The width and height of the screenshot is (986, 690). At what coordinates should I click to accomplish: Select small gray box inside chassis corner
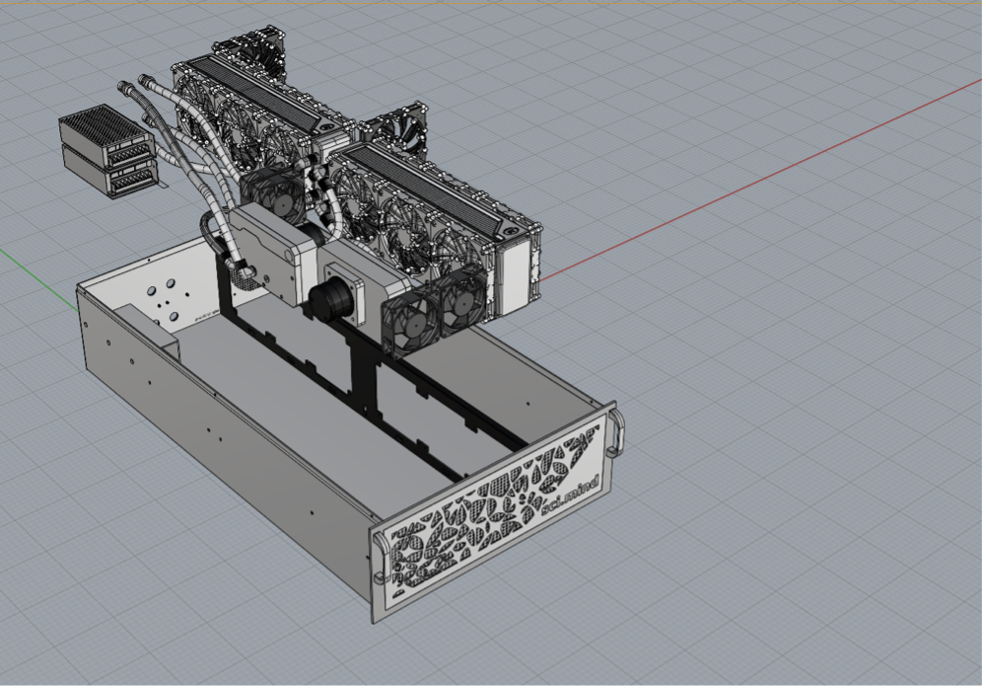pos(146,329)
